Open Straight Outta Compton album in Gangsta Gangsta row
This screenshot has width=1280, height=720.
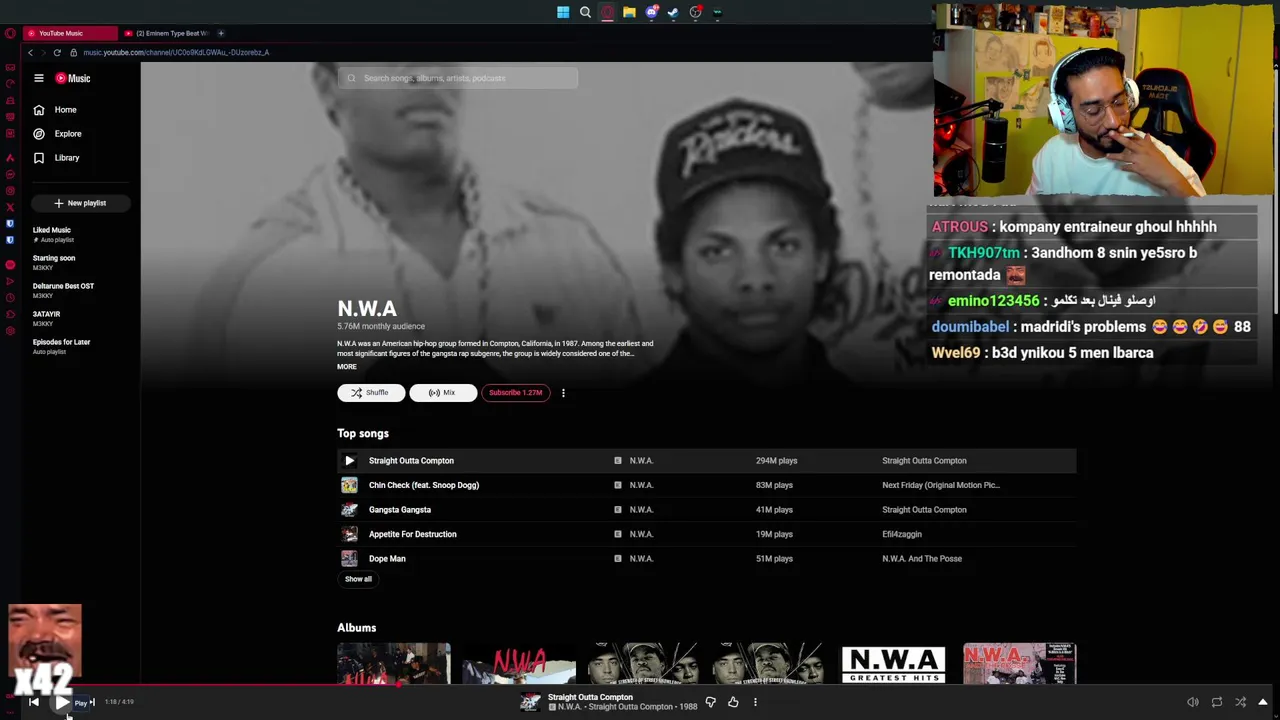coord(924,510)
